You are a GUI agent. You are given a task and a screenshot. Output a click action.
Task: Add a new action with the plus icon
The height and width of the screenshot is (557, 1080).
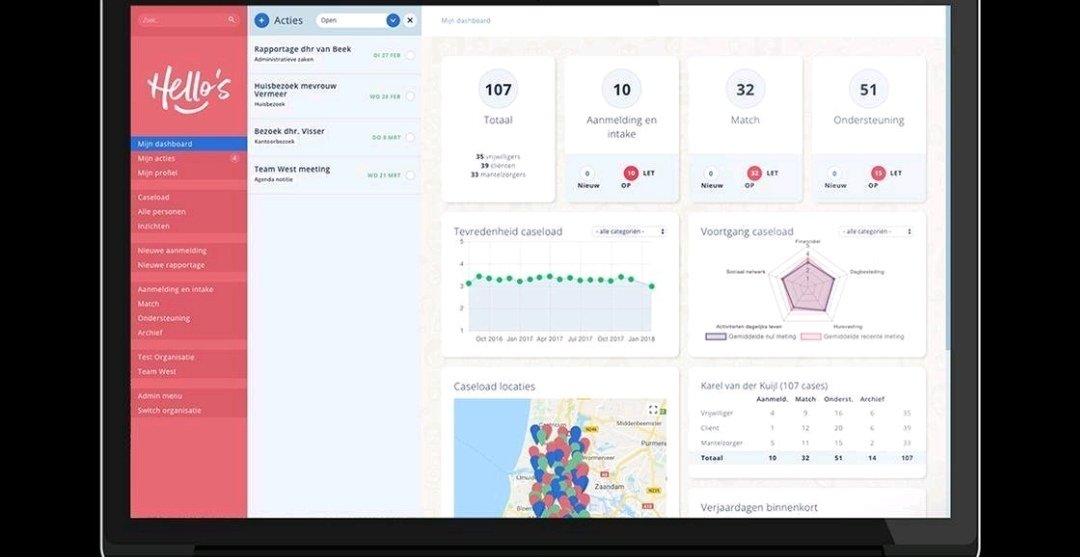[262, 21]
